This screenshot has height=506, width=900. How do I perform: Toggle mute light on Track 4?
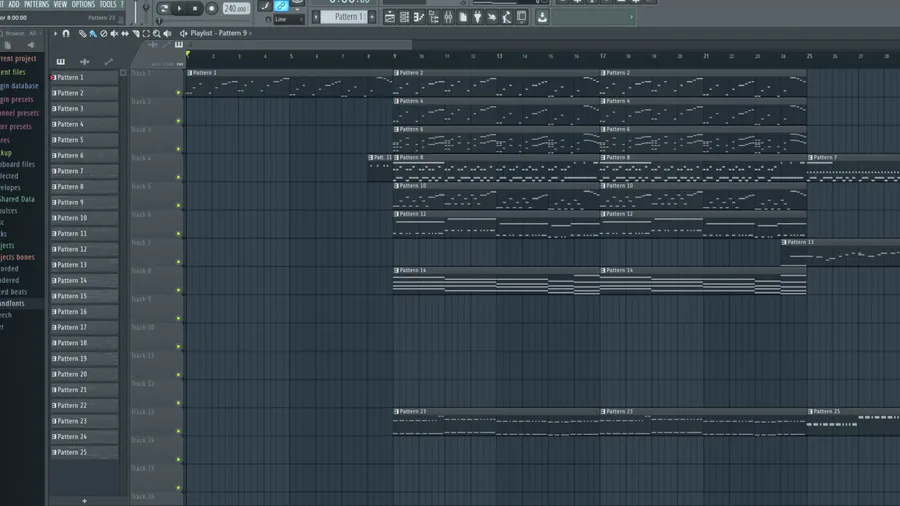click(179, 177)
